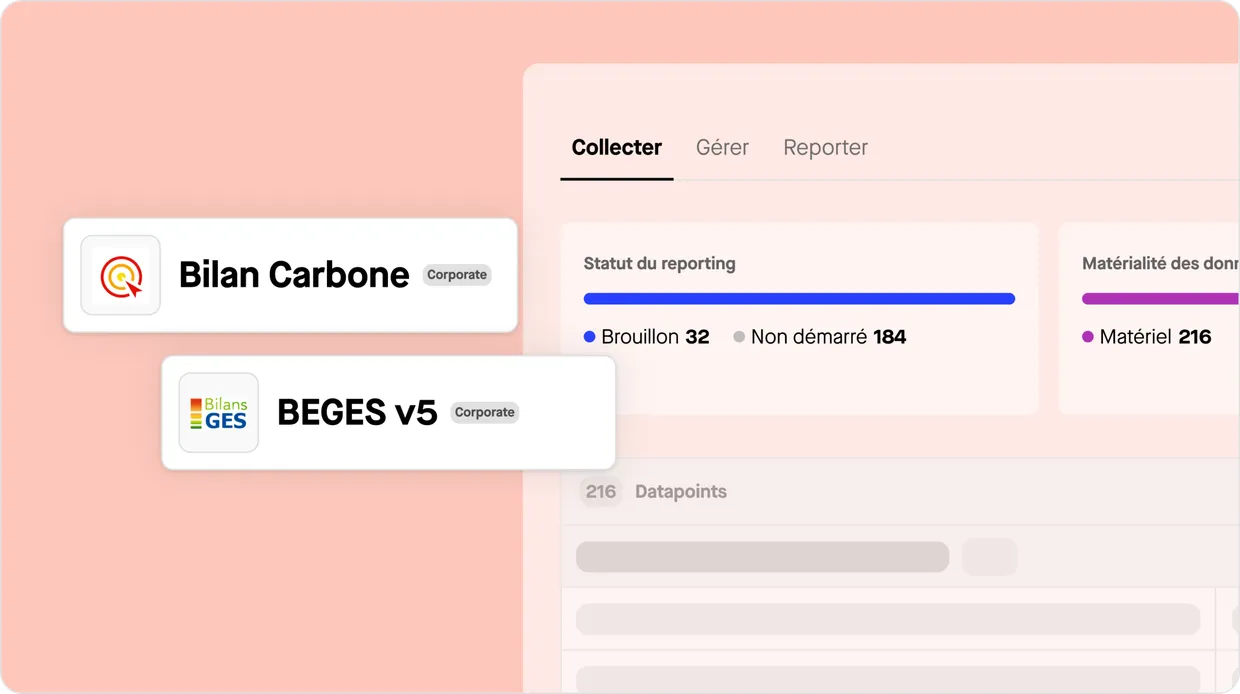Select the Bilans GES logo icon
This screenshot has height=694, width=1240.
tap(218, 412)
